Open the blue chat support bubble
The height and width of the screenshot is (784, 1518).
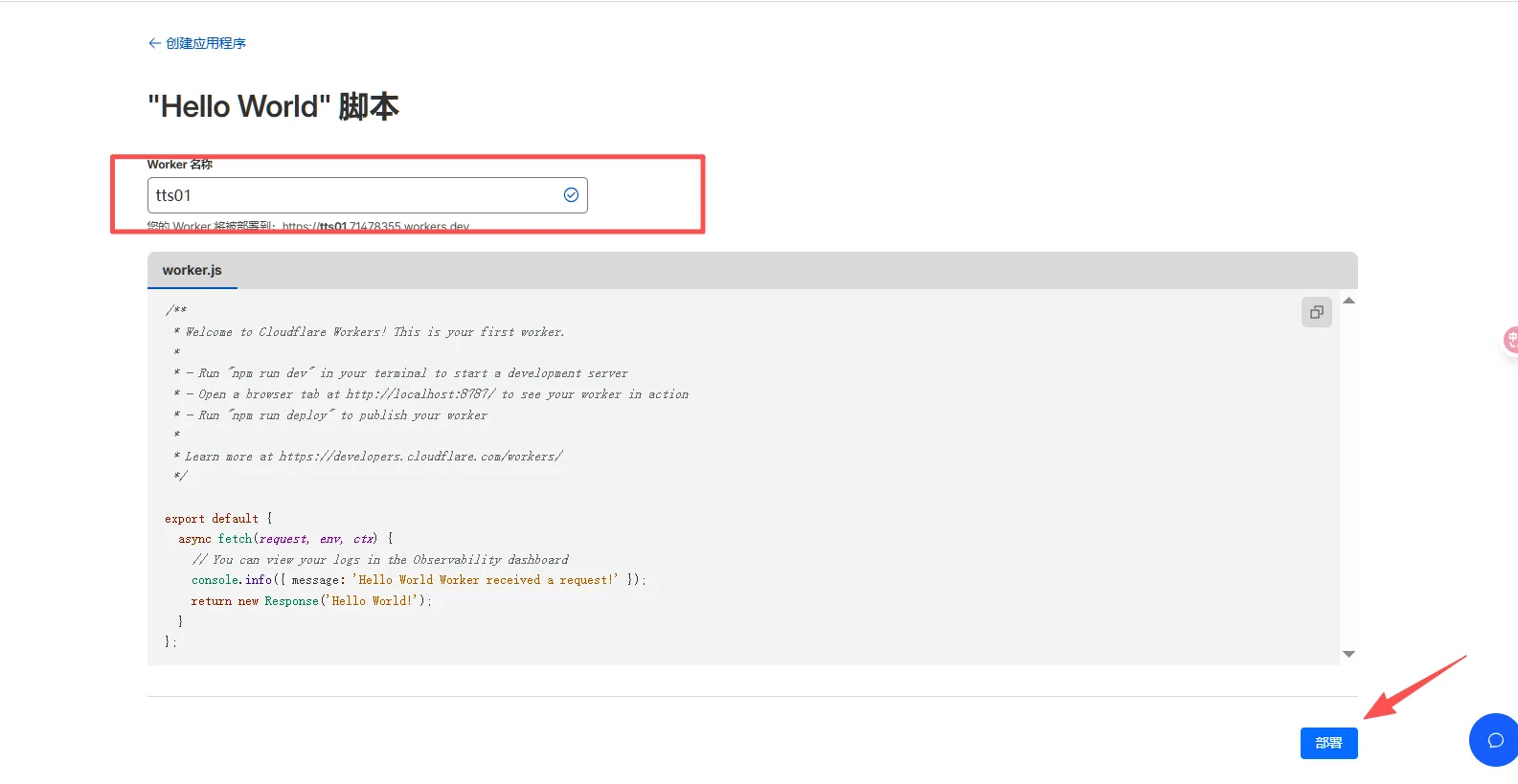tap(1494, 740)
